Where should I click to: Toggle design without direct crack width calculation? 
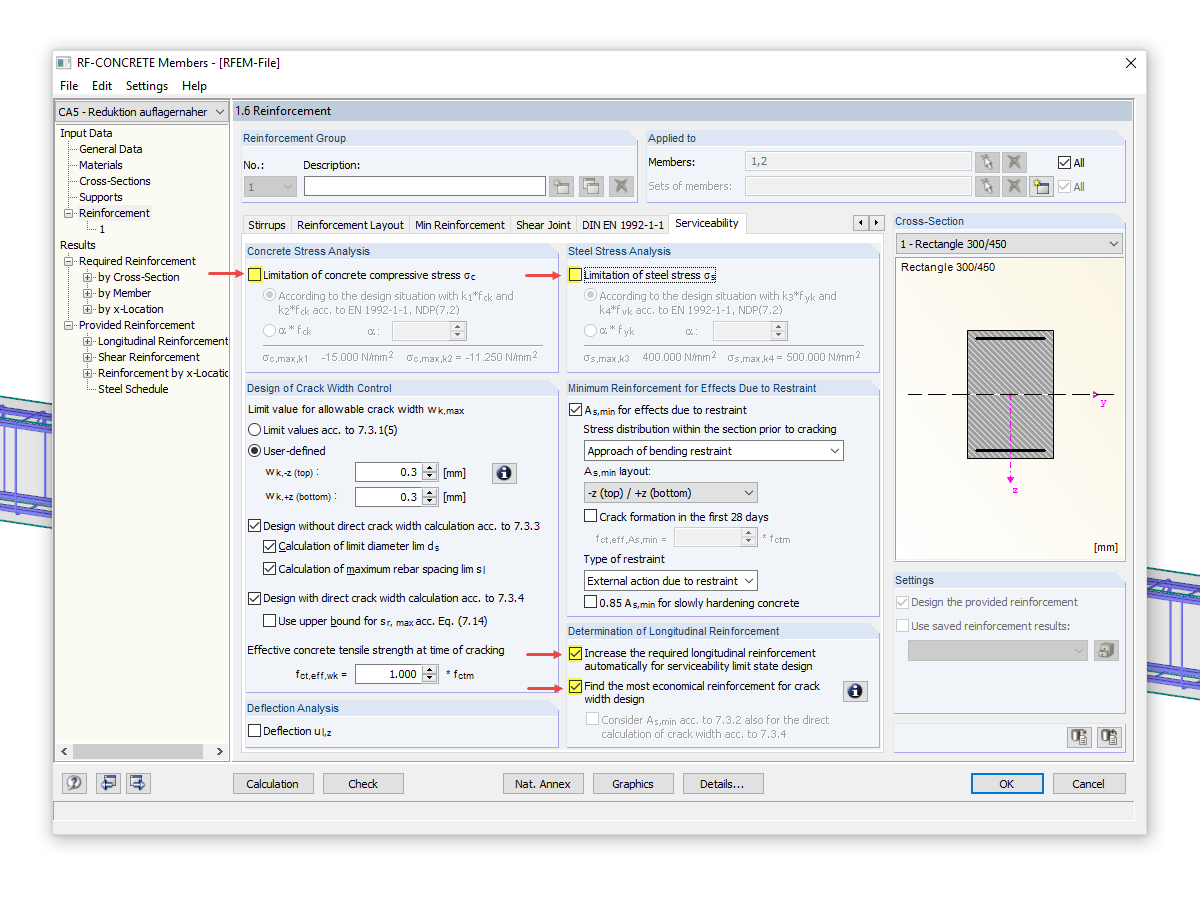254,526
